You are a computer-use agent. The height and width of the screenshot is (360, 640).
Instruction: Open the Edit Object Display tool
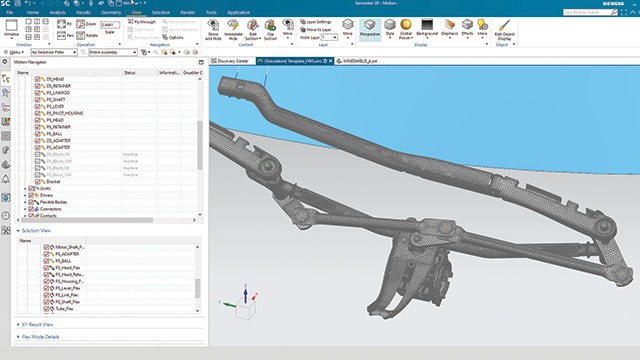(x=504, y=29)
